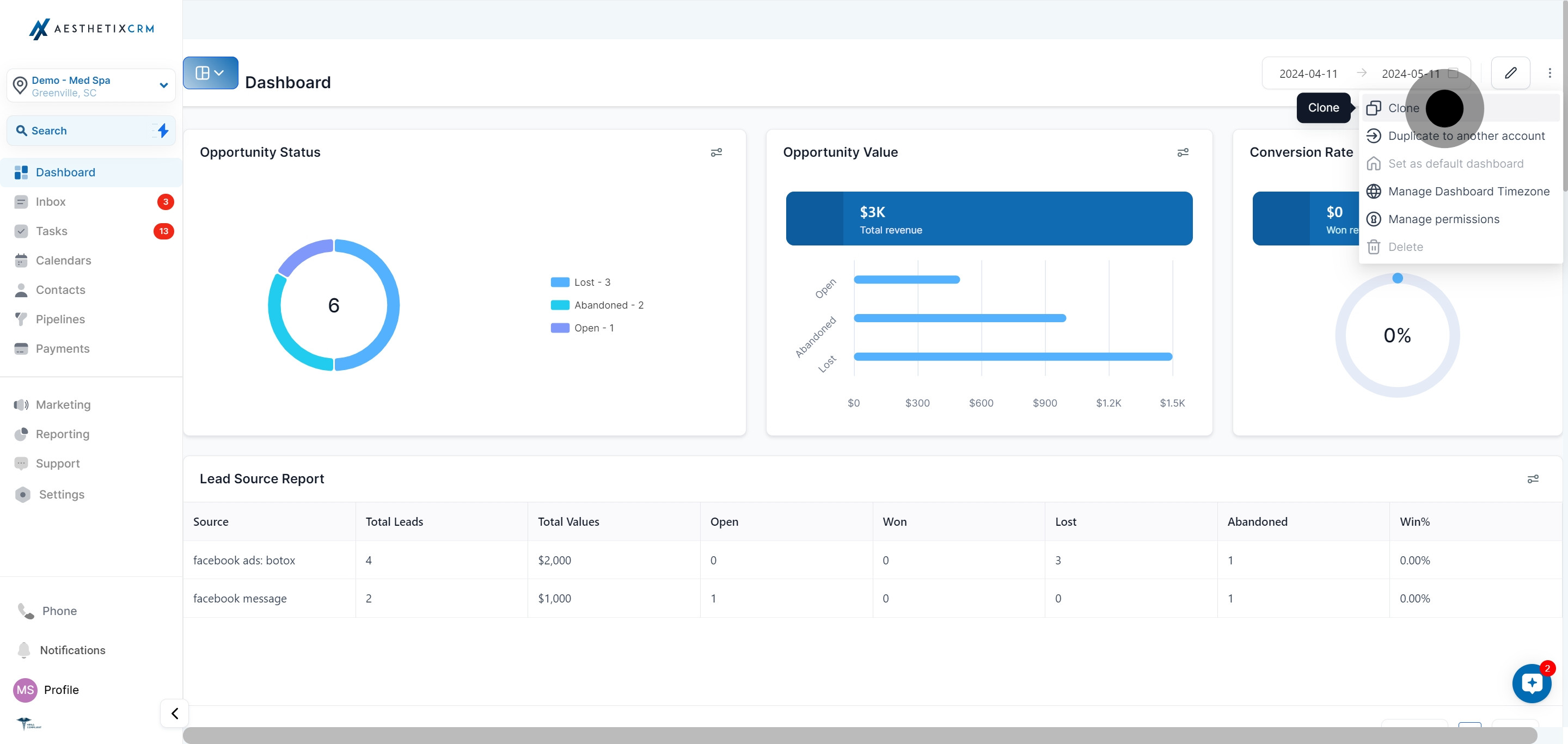This screenshot has height=744, width=1568.
Task: Click the lightning bolt quick actions icon
Action: pos(163,130)
